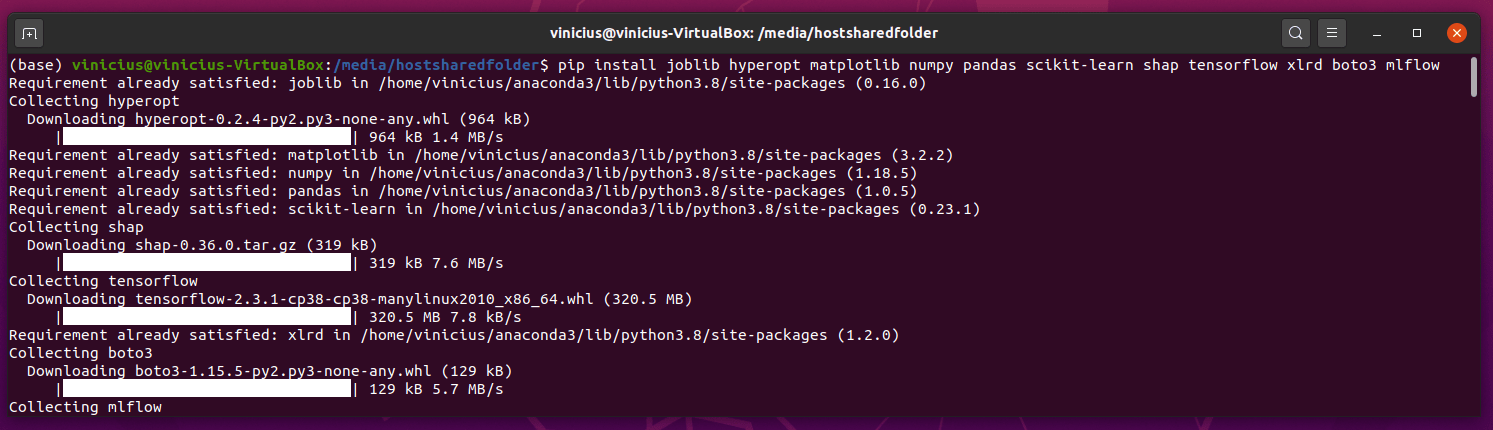Maximize the terminal window

(x=1417, y=33)
